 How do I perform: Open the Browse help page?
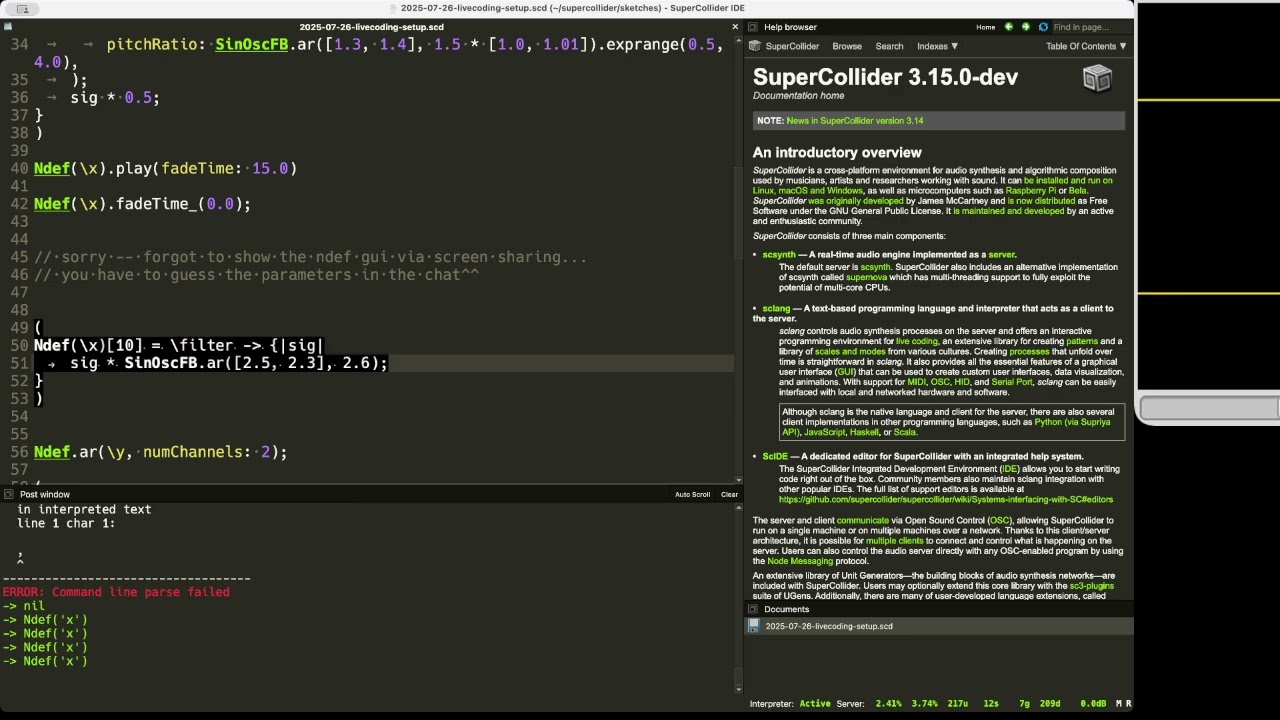pos(847,46)
